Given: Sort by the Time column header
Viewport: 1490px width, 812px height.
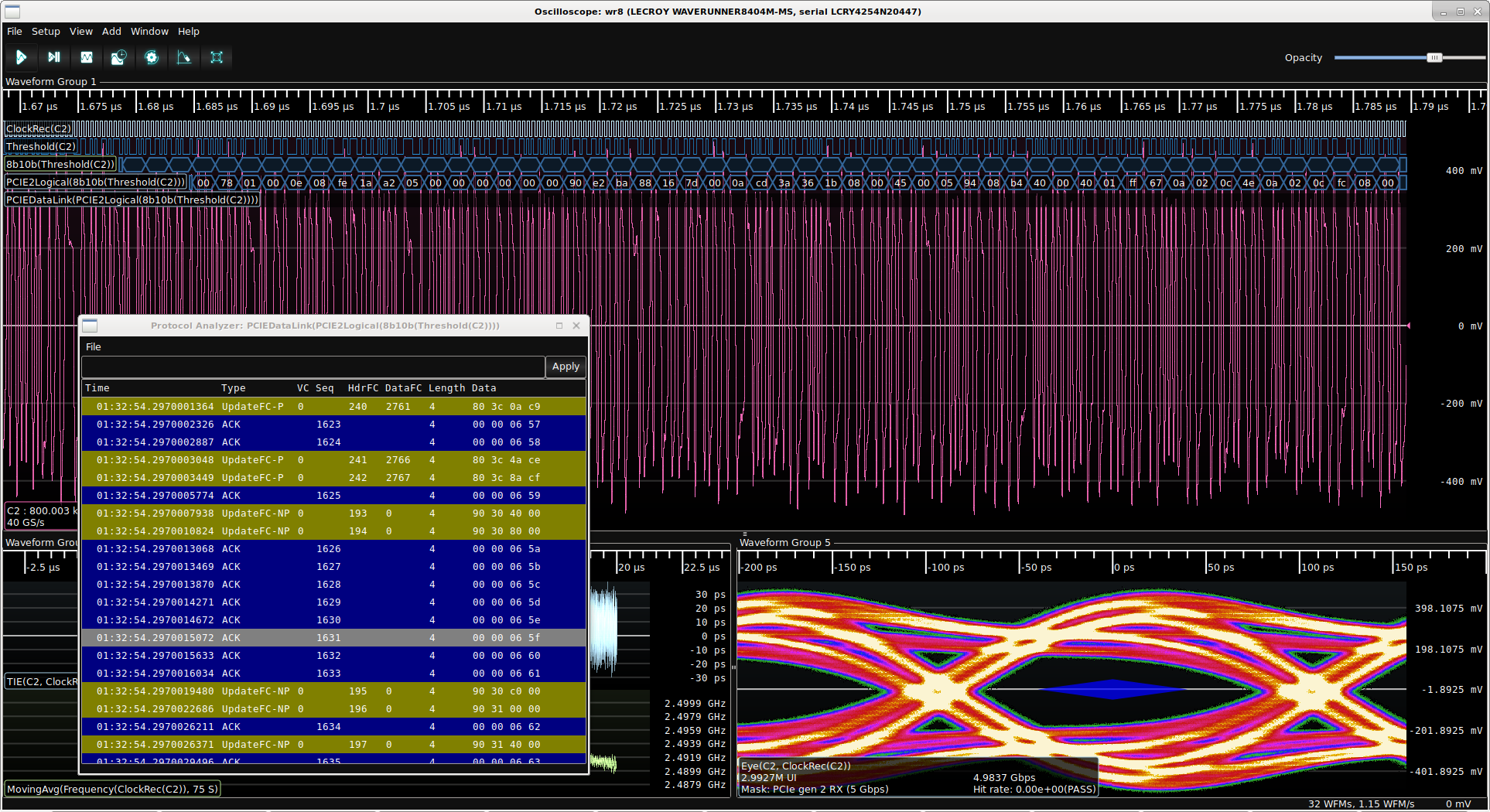Looking at the screenshot, I should coord(97,388).
